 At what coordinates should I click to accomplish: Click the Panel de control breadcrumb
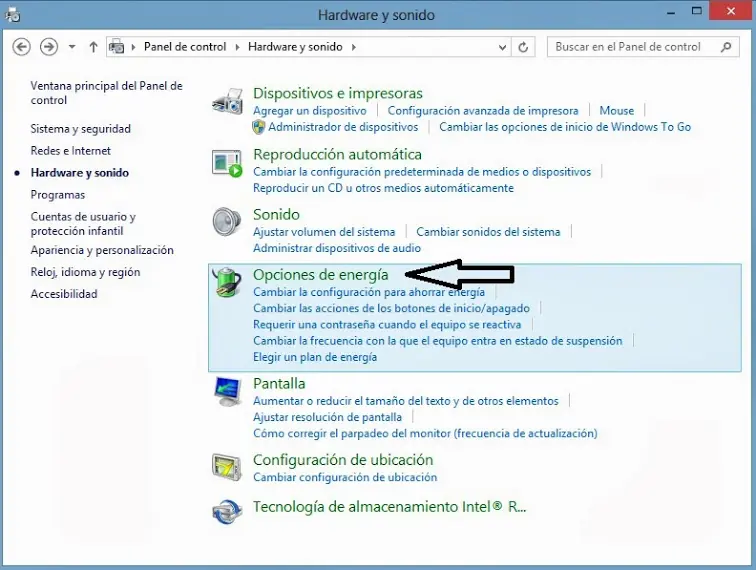click(185, 47)
